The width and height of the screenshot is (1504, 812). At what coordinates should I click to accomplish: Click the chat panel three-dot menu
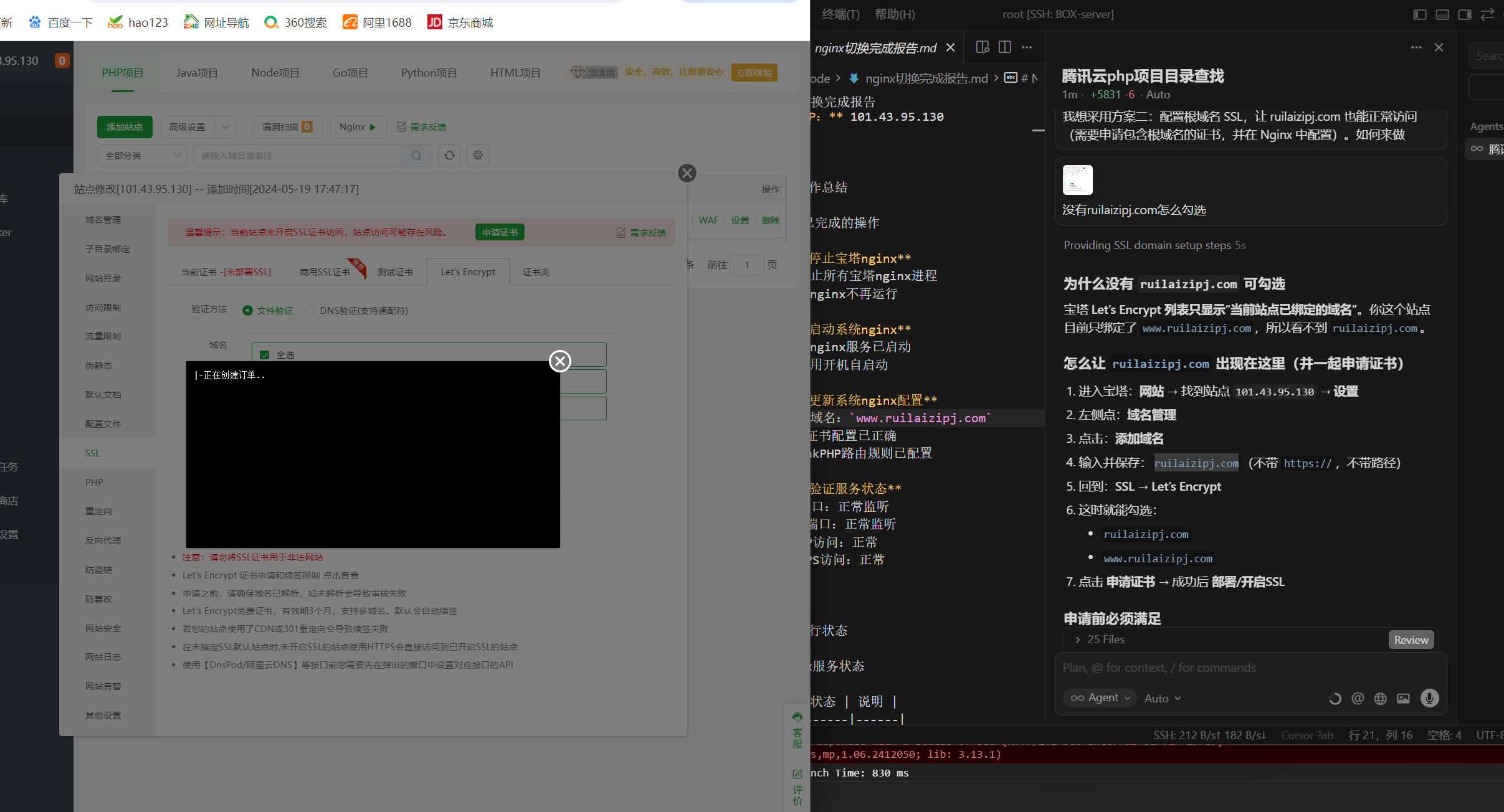pyautogui.click(x=1416, y=47)
